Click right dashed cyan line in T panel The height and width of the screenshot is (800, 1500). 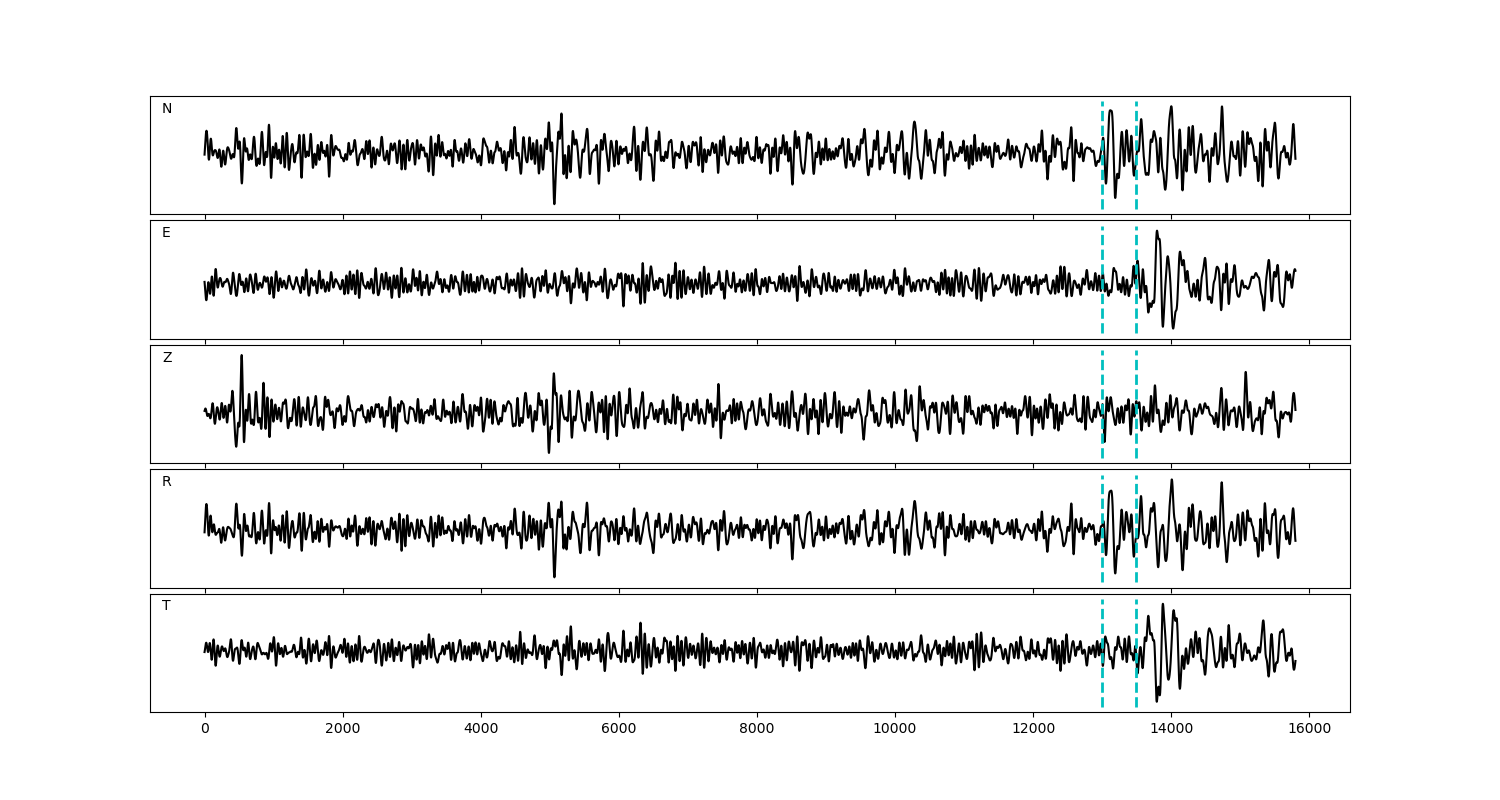point(1136,680)
